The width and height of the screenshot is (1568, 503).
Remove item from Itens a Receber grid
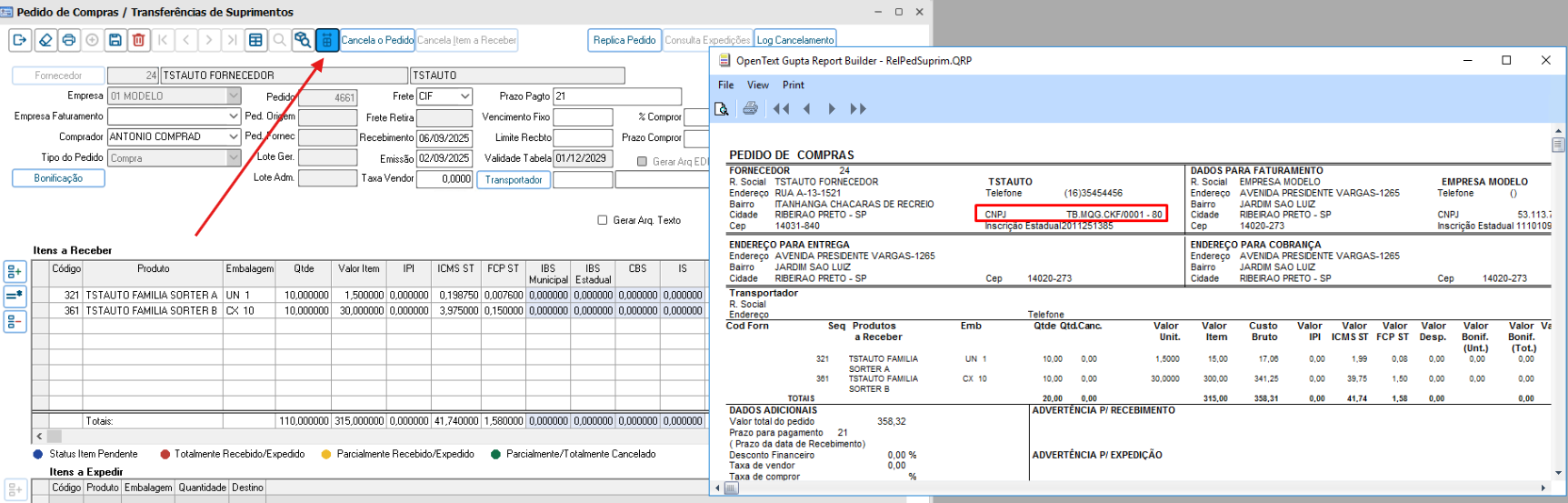click(15, 321)
